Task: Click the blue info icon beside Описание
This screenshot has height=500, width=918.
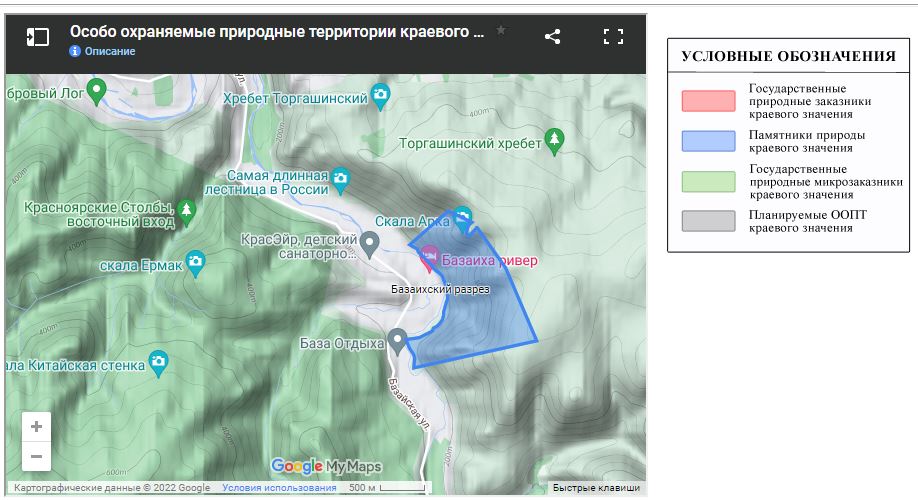Action: (x=74, y=51)
